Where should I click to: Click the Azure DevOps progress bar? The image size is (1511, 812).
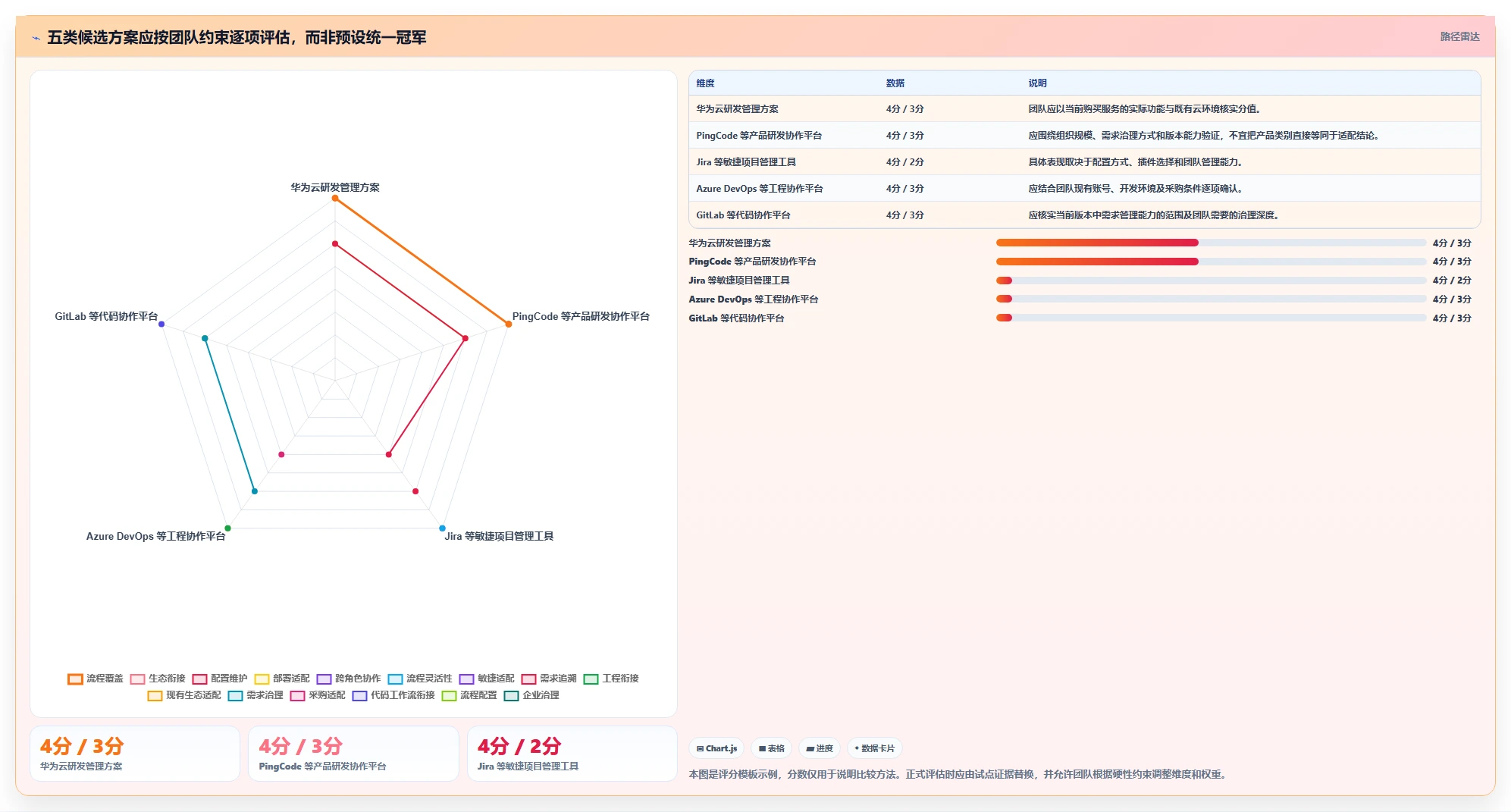tap(1211, 299)
